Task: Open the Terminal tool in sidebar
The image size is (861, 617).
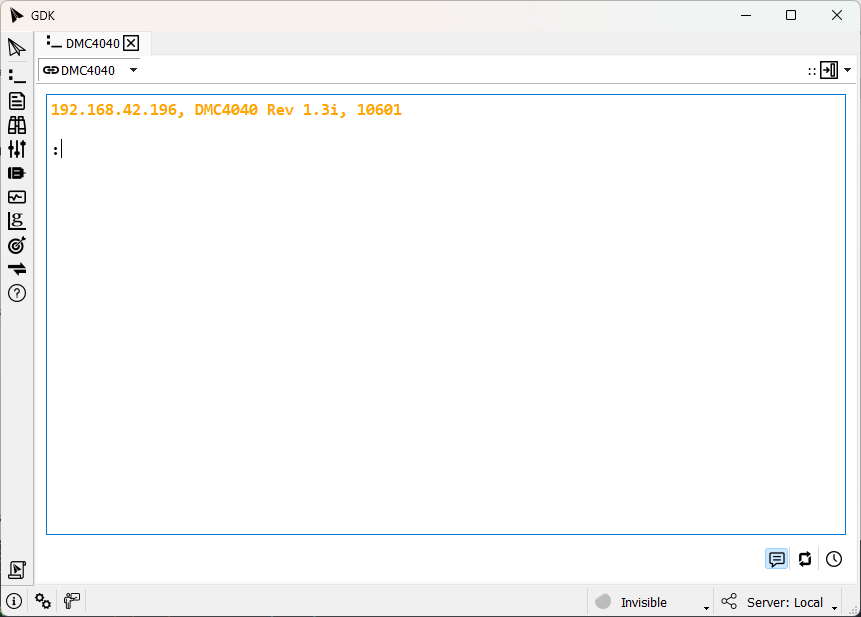Action: click(17, 76)
